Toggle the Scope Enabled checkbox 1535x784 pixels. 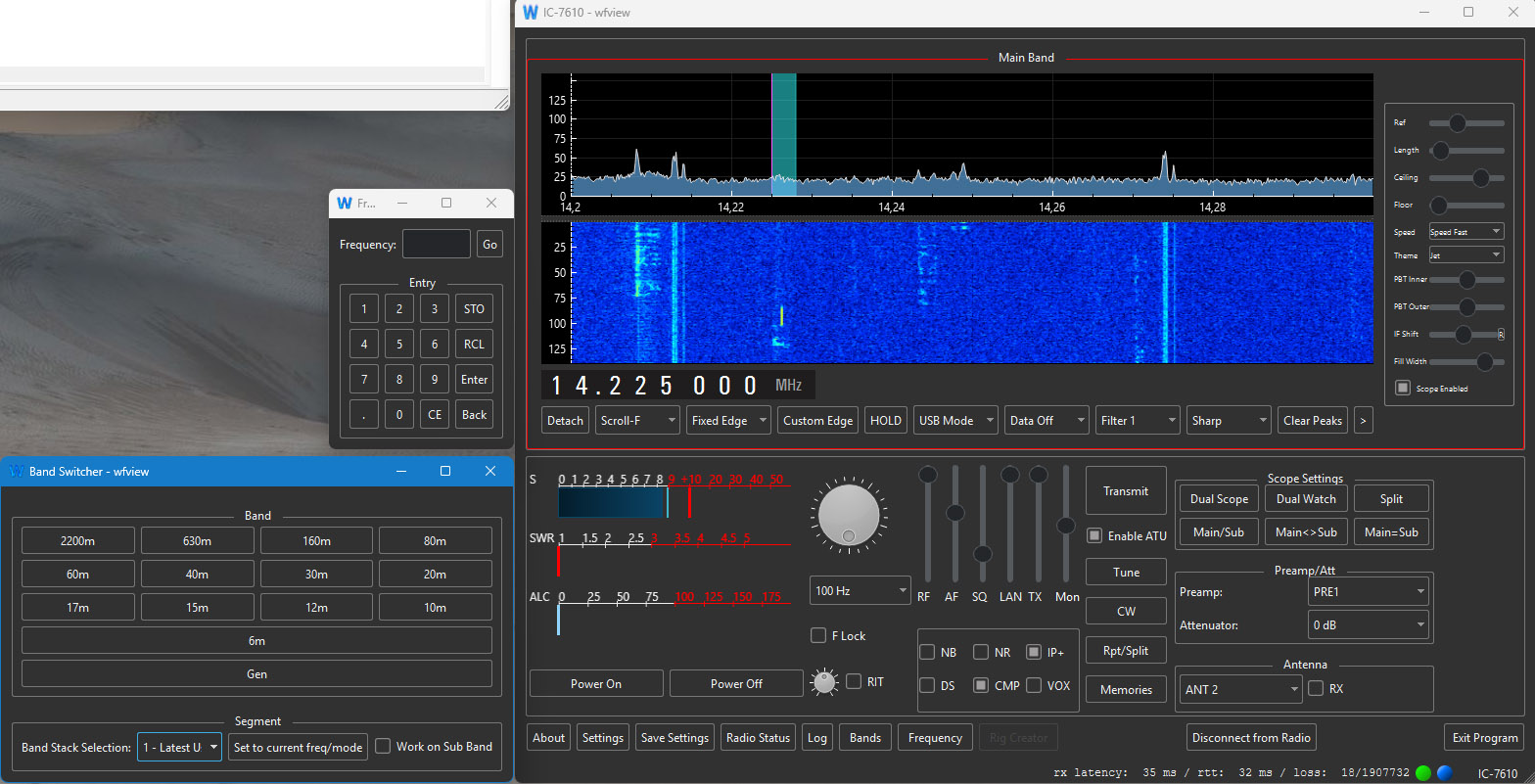(1403, 388)
